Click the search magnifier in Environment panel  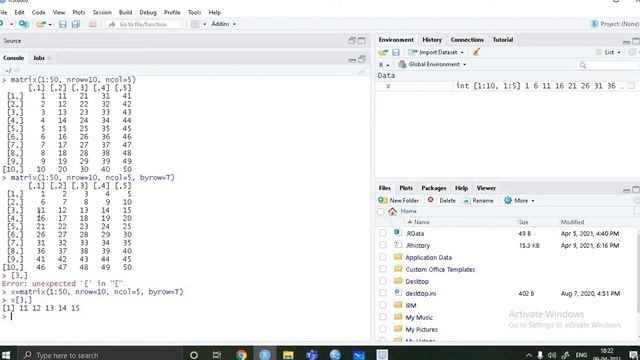[x=583, y=65]
